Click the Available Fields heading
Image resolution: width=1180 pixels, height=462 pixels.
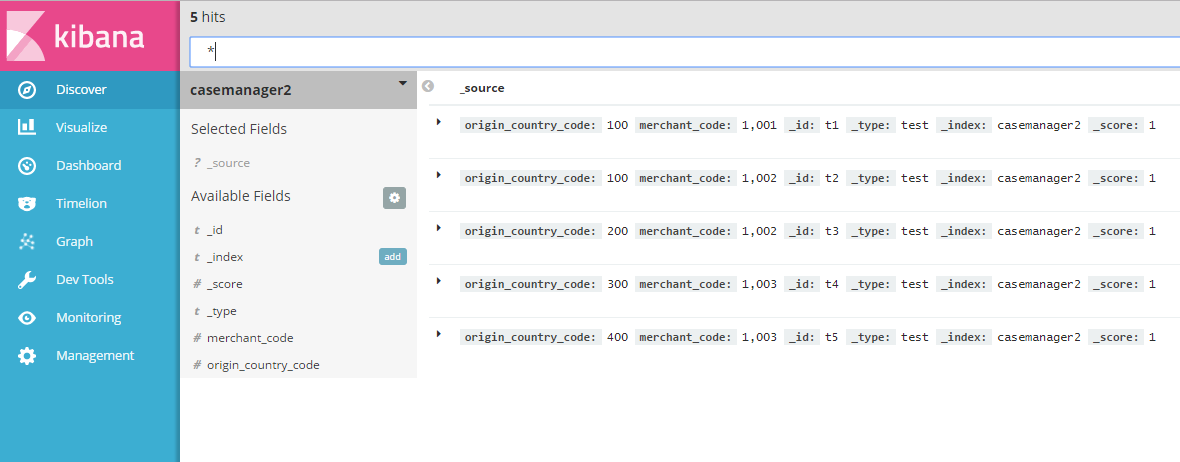241,196
